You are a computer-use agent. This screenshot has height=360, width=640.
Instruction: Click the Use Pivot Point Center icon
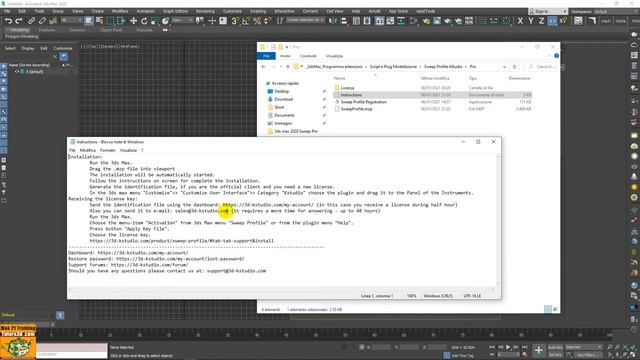click(200, 21)
